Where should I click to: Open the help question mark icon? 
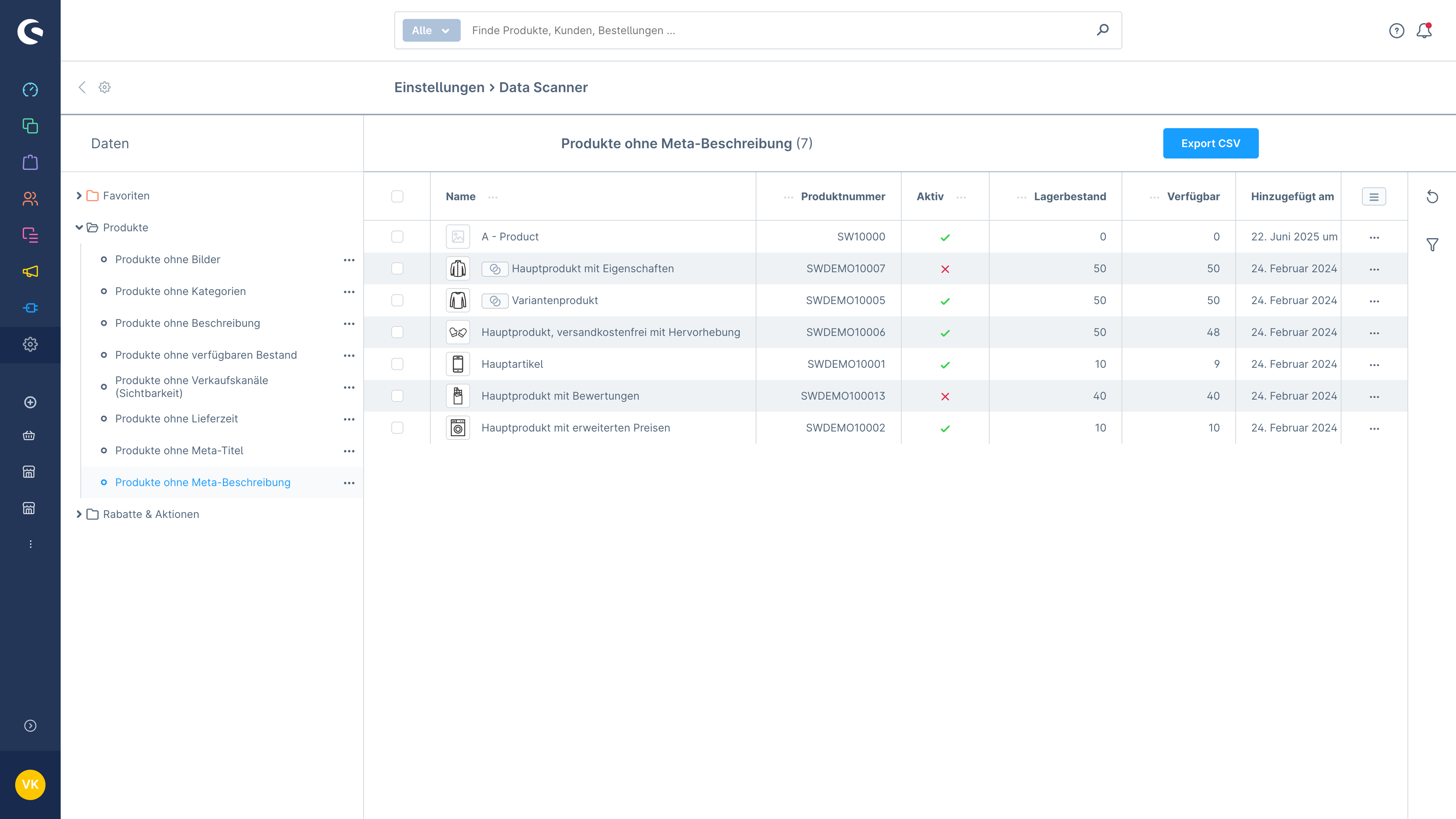tap(1396, 30)
